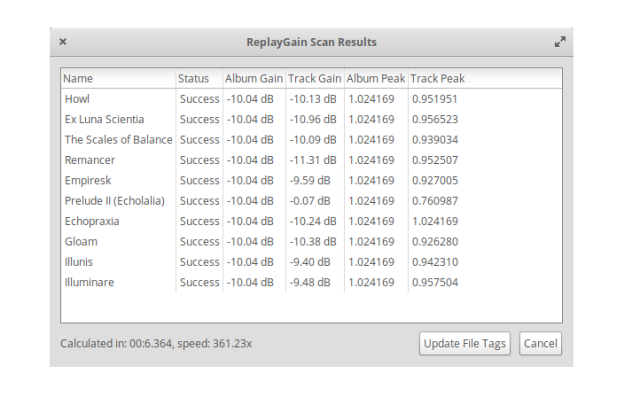Image resolution: width=624 pixels, height=420 pixels.
Task: Click the Album Gain column header
Action: (253, 78)
